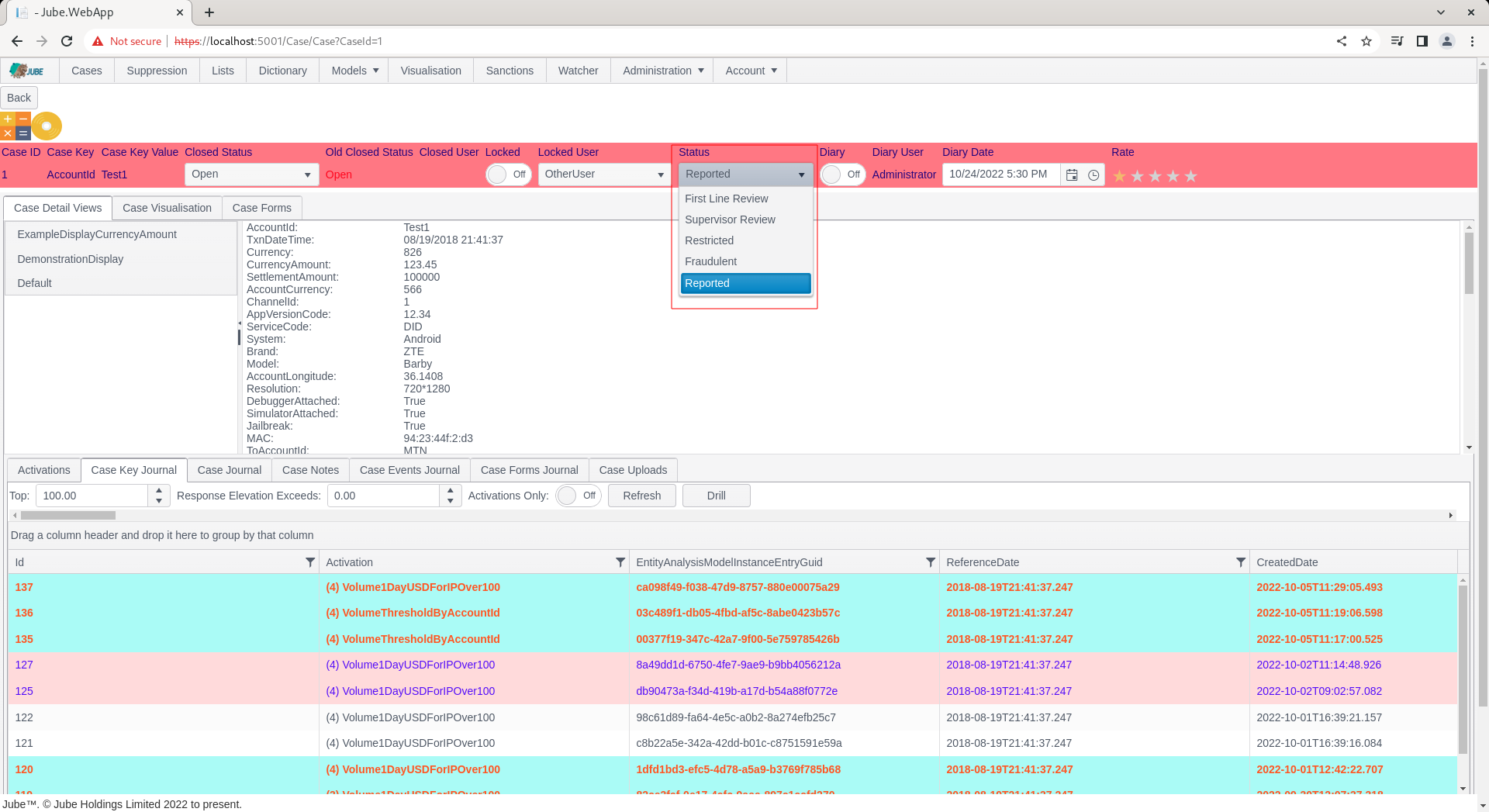Switch to the Activations tab

click(44, 470)
